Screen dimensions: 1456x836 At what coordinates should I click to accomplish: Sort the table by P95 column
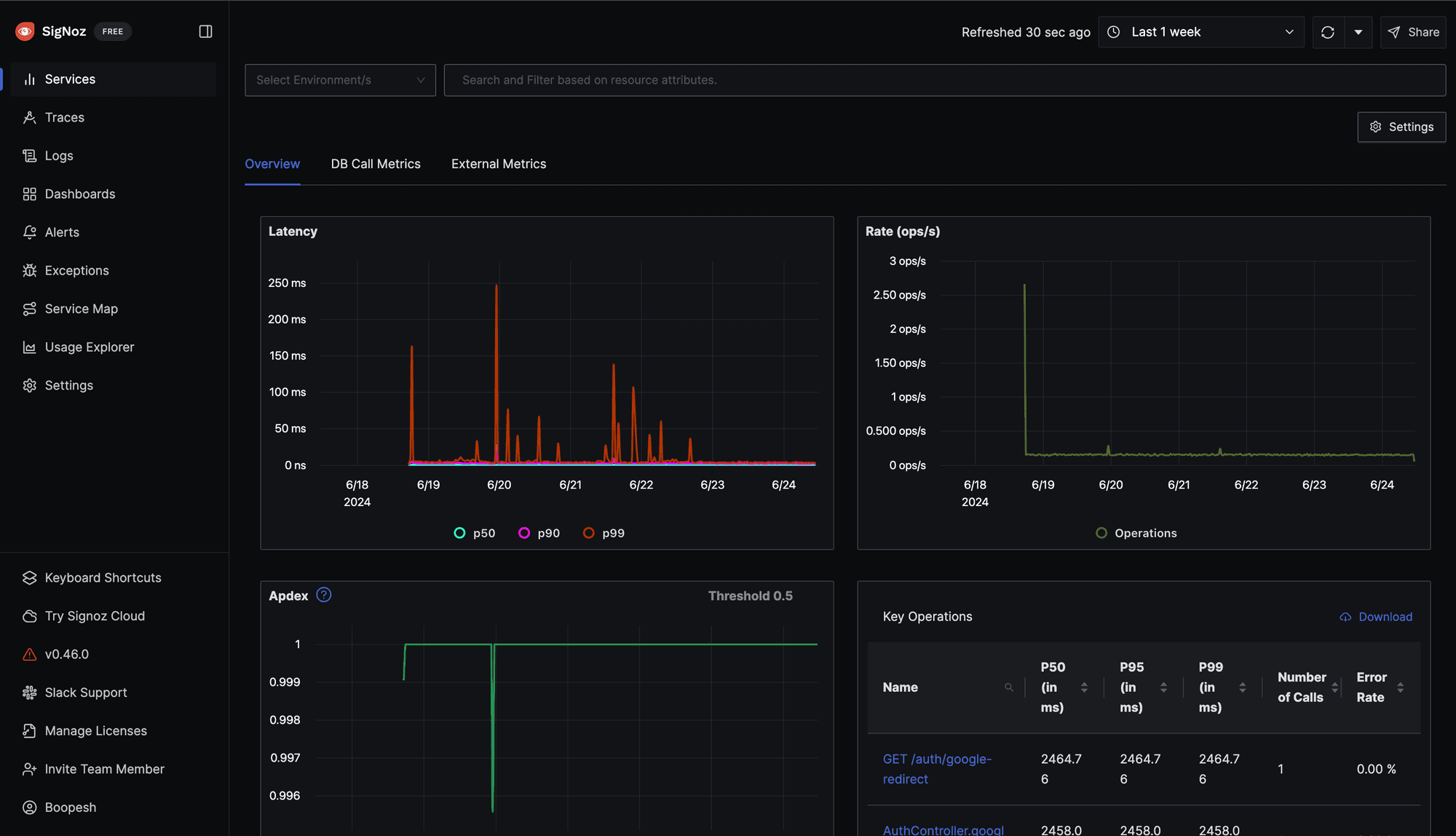pos(1163,687)
